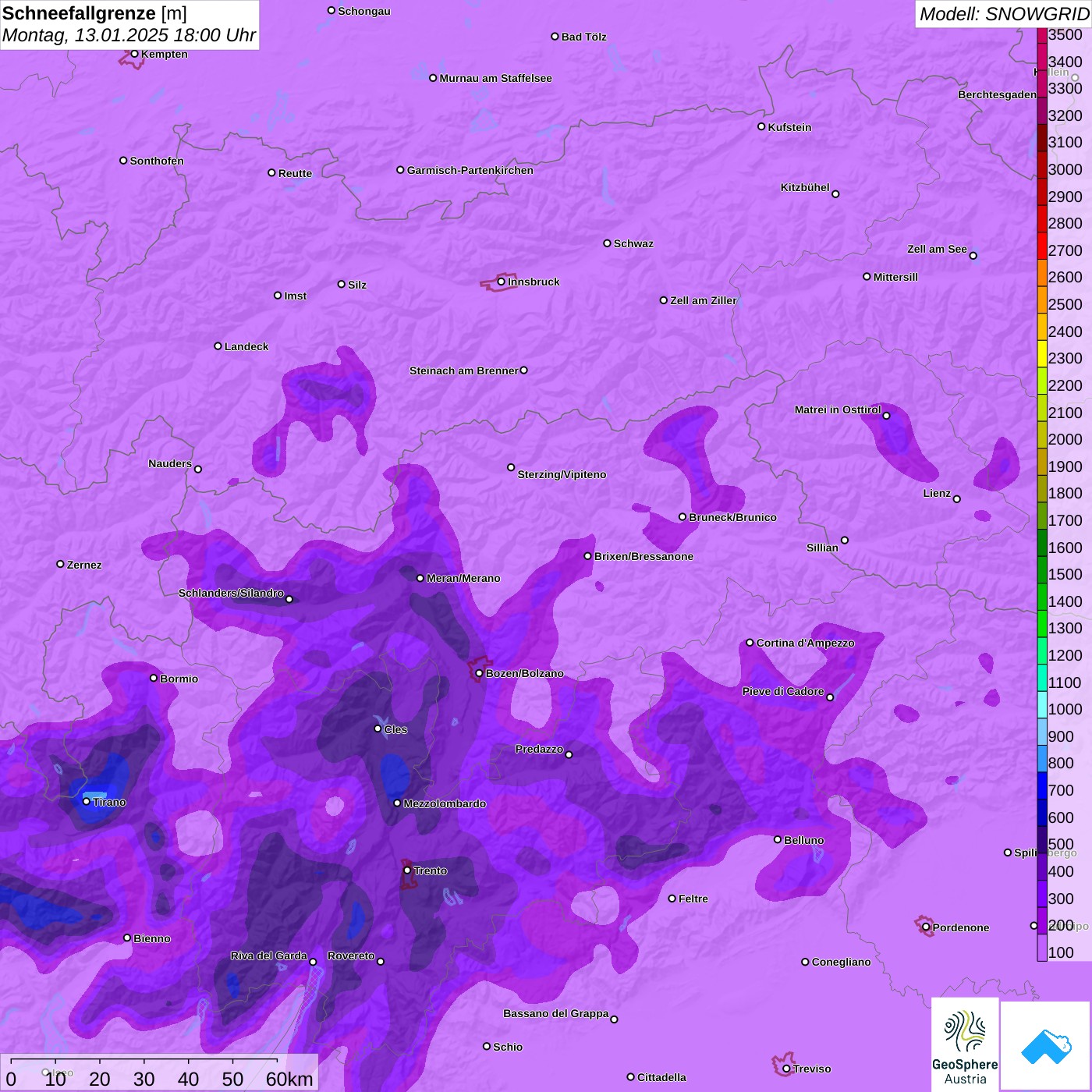
Task: Select the Trento city marker dot
Action: tap(407, 870)
